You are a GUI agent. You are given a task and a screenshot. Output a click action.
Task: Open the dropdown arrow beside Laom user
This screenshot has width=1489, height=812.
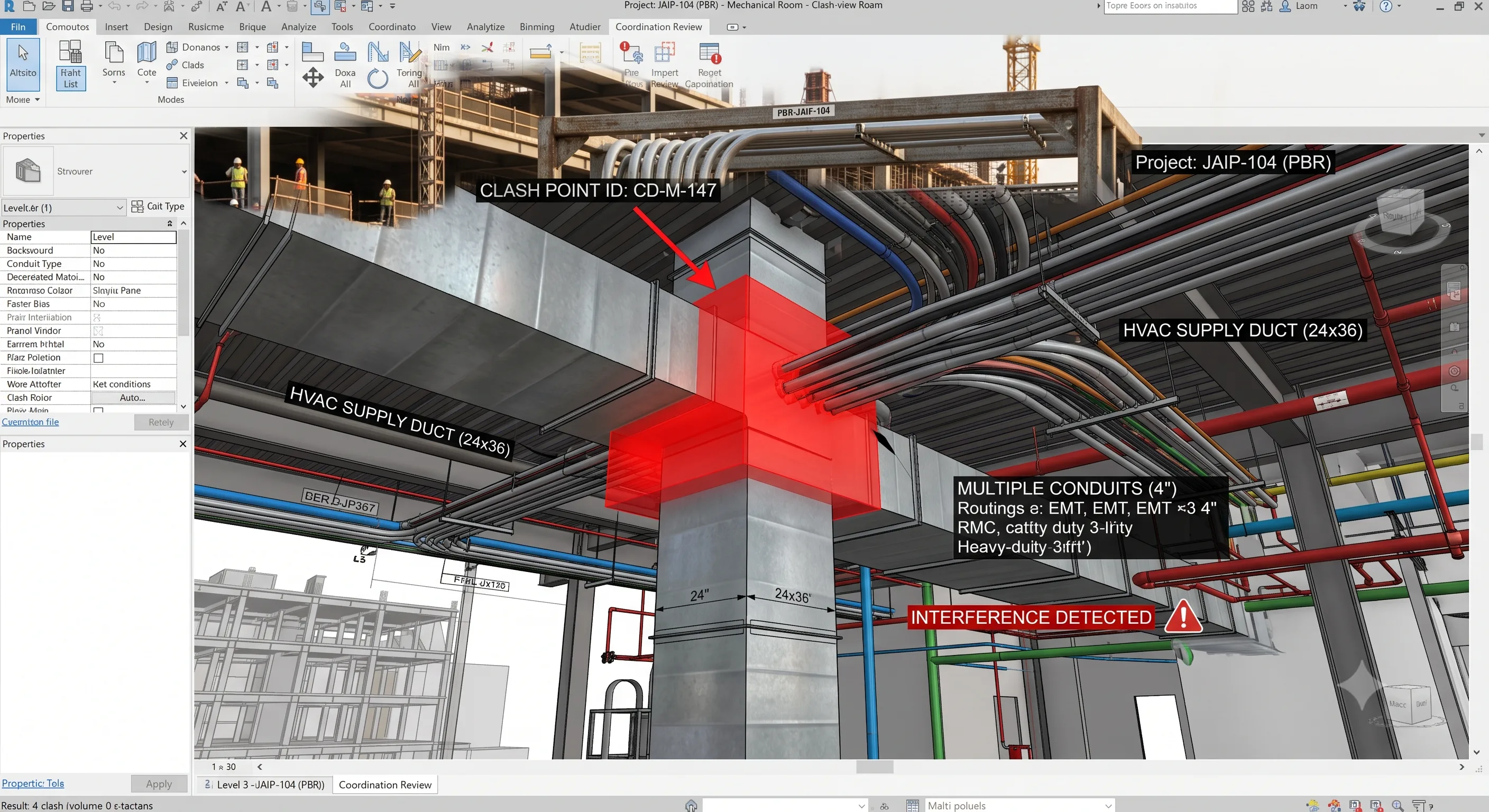point(1345,6)
